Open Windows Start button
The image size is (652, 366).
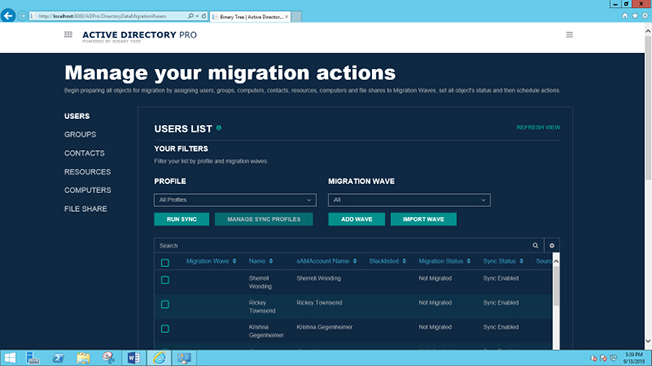(10, 358)
